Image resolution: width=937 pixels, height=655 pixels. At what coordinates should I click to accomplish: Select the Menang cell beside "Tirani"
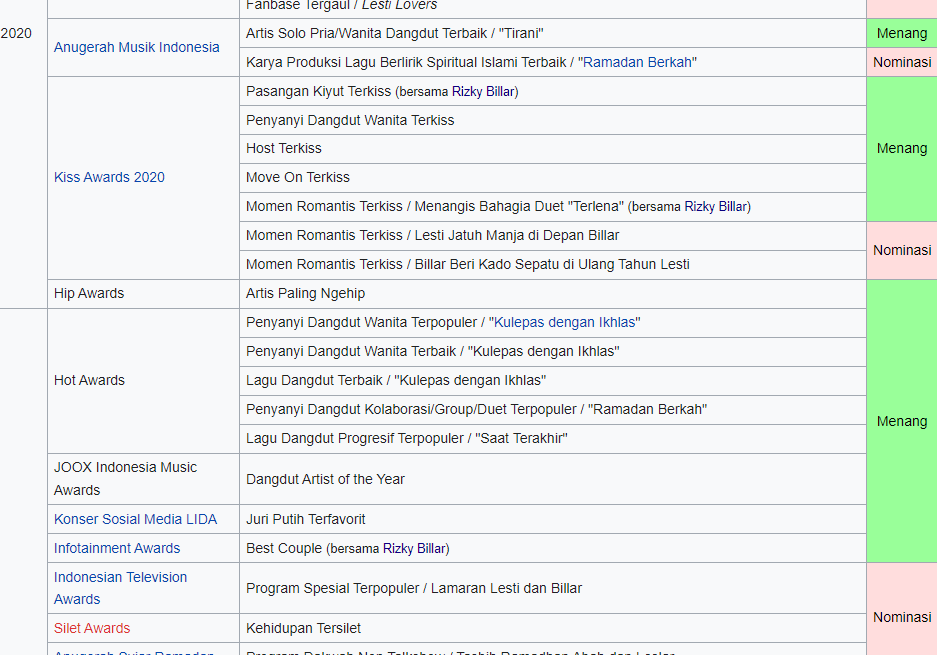[902, 33]
